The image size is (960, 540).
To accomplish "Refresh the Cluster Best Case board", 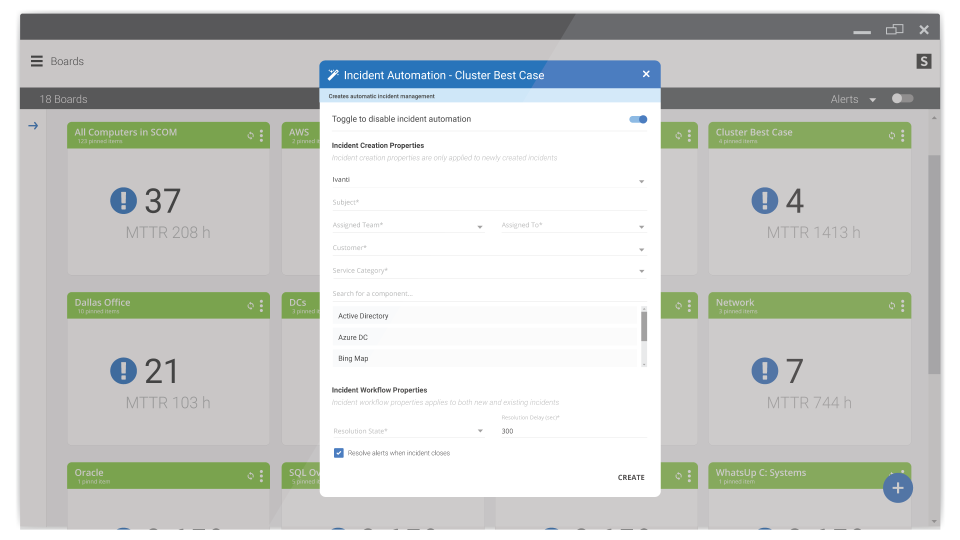I will pyautogui.click(x=891, y=135).
